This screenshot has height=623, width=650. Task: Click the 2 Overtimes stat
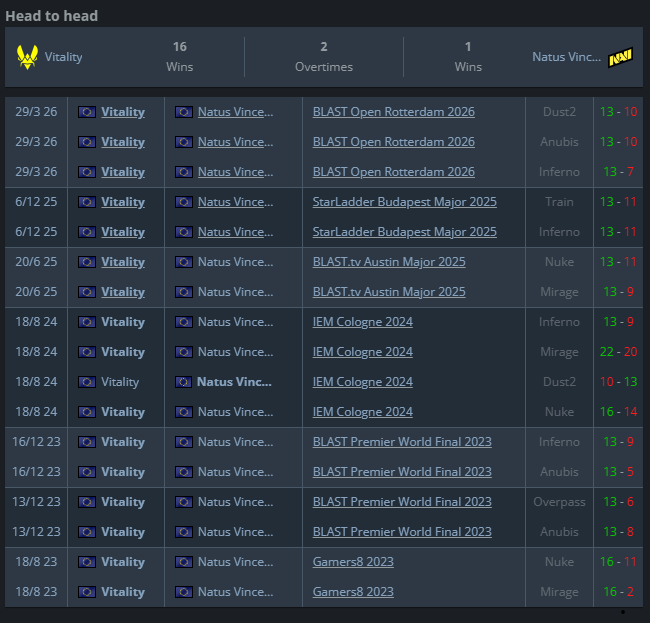324,57
